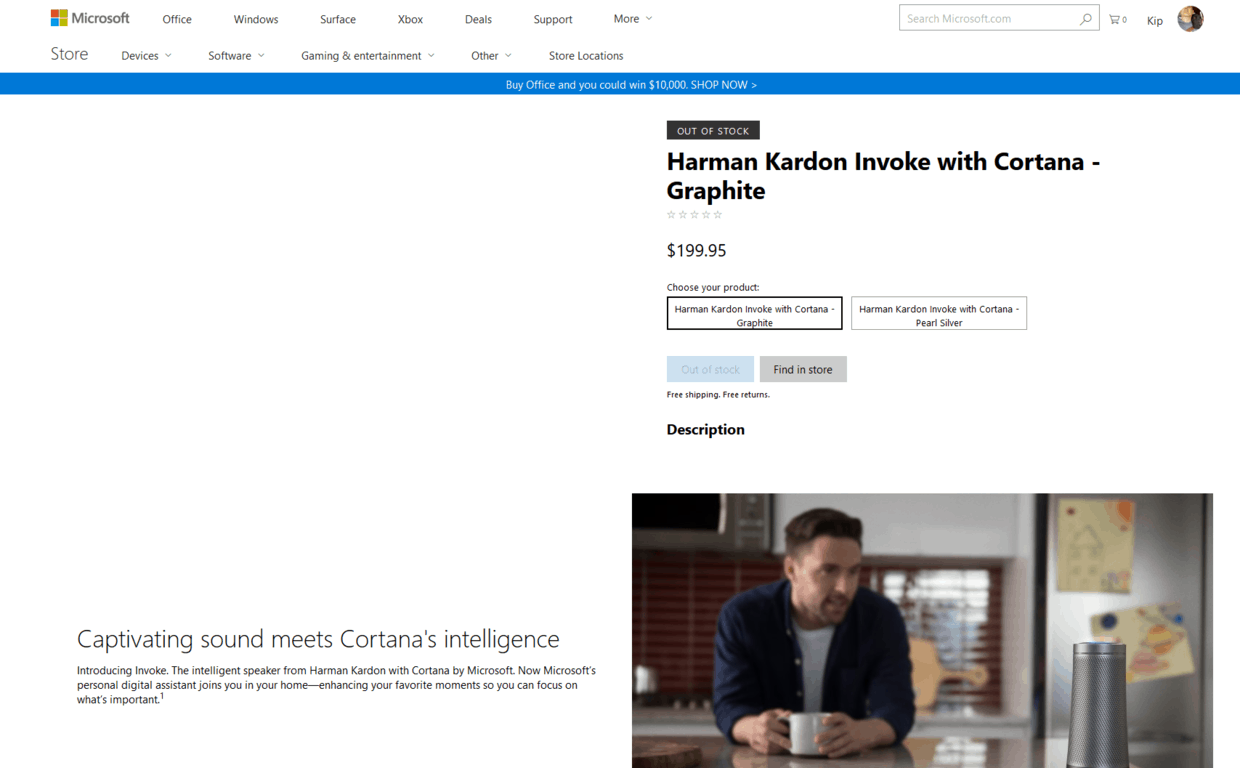This screenshot has width=1240, height=768.
Task: Click the Find in store button
Action: [x=803, y=369]
